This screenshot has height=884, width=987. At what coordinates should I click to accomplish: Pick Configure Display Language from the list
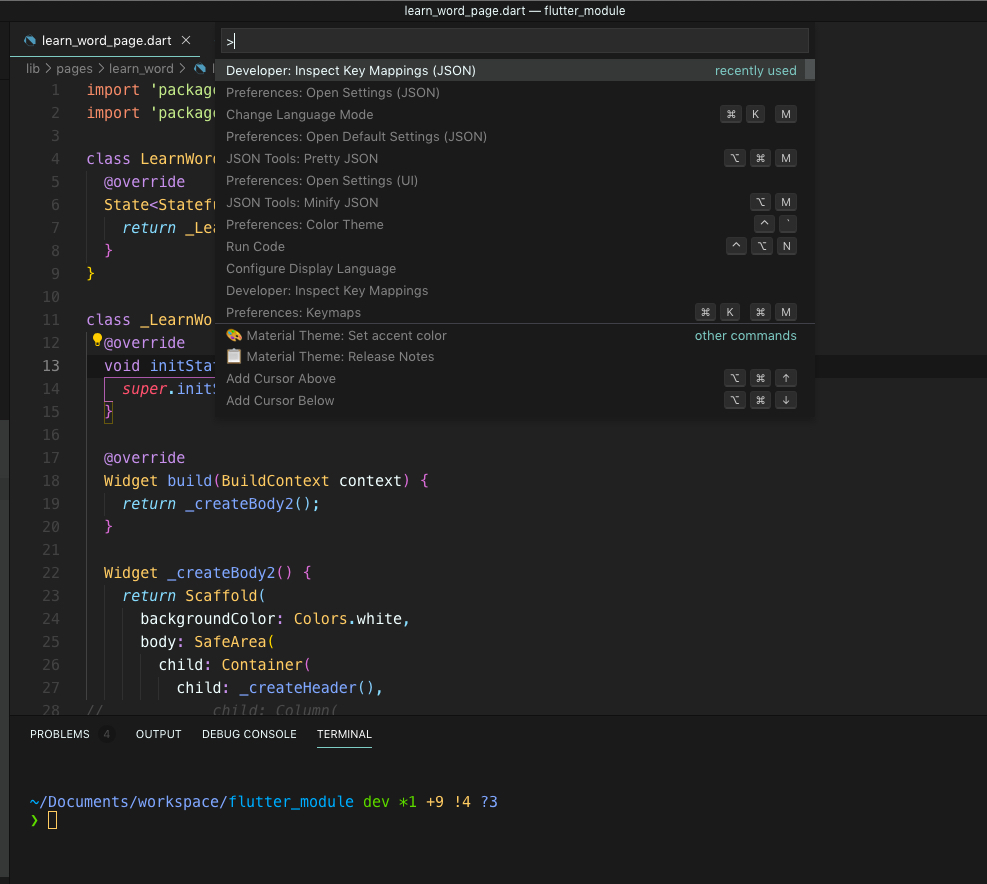click(x=311, y=269)
